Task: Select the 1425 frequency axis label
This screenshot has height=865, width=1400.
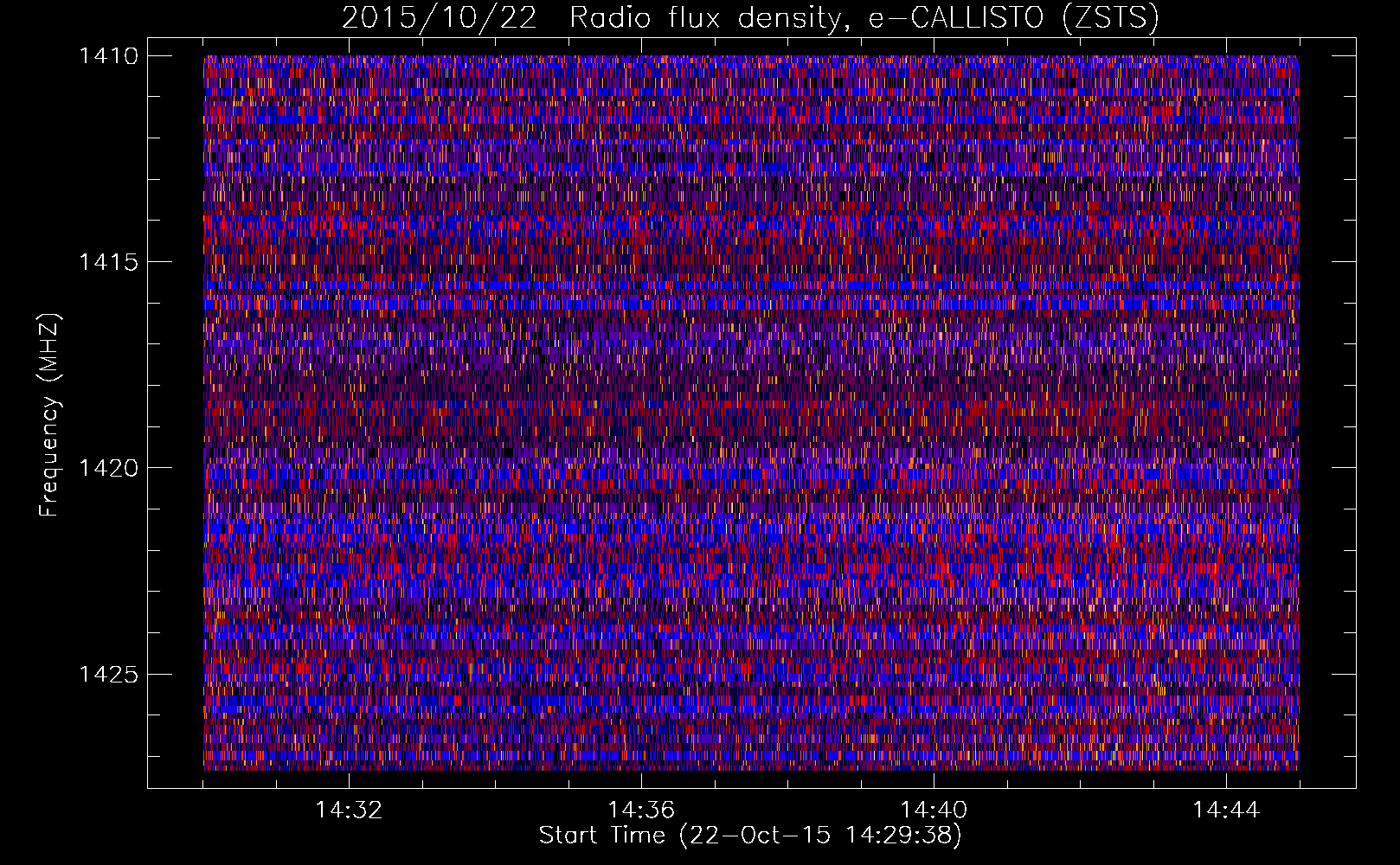Action: [x=108, y=674]
